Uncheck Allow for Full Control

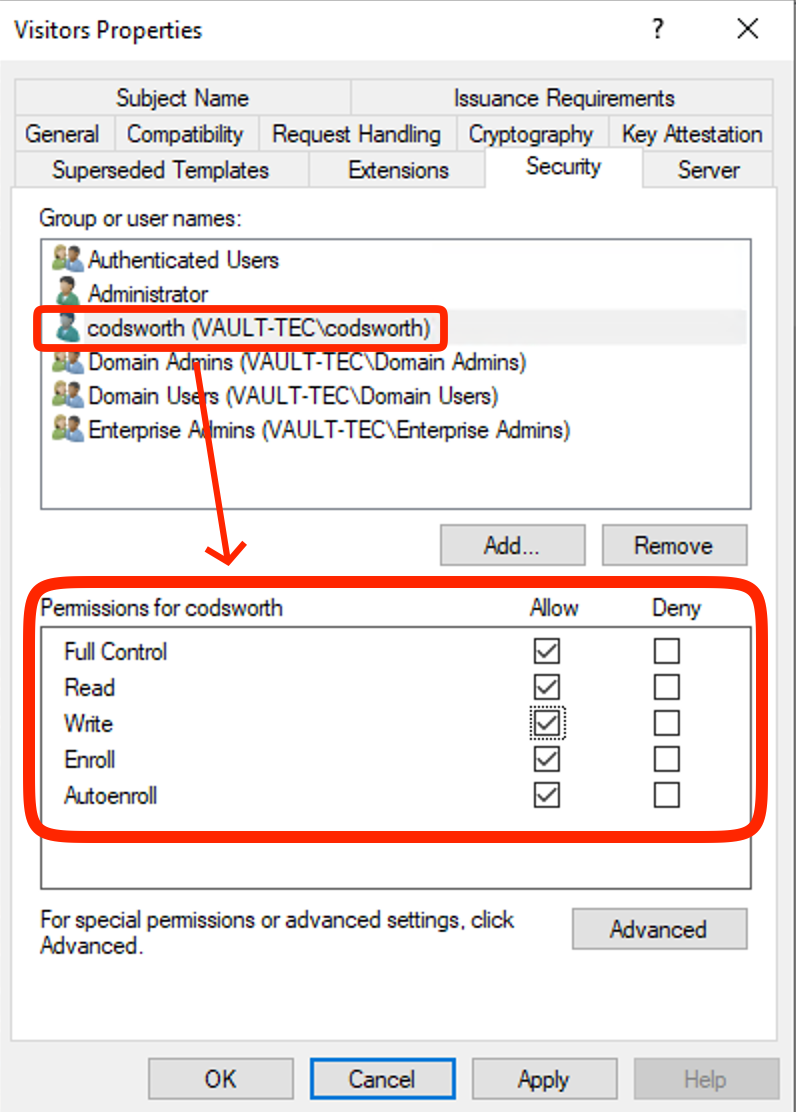[x=546, y=651]
